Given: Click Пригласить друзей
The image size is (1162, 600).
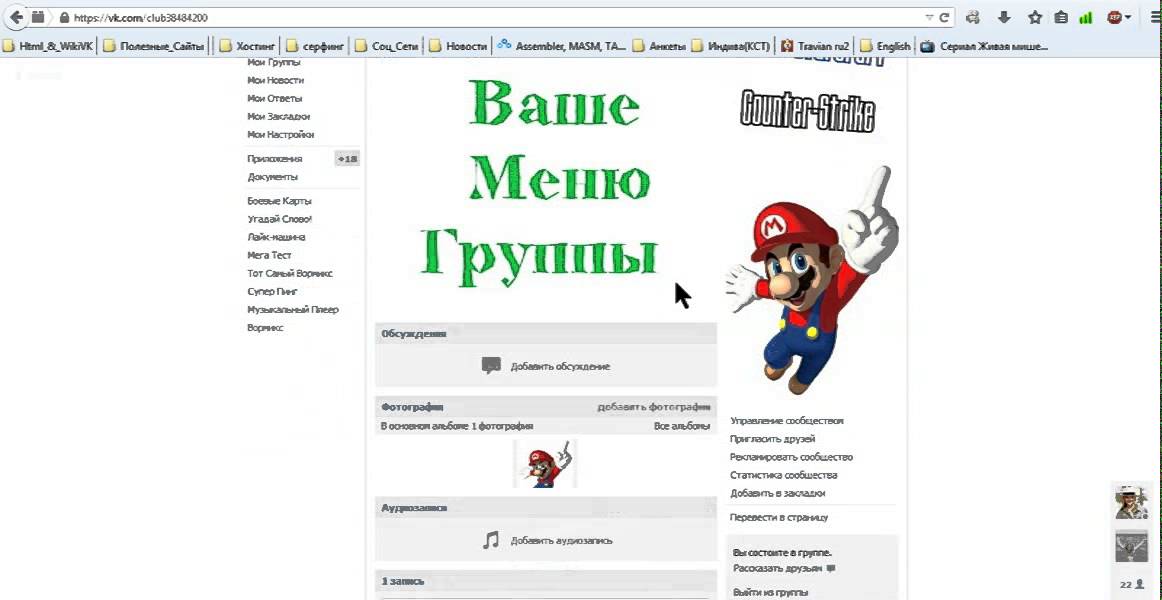Looking at the screenshot, I should (772, 439).
